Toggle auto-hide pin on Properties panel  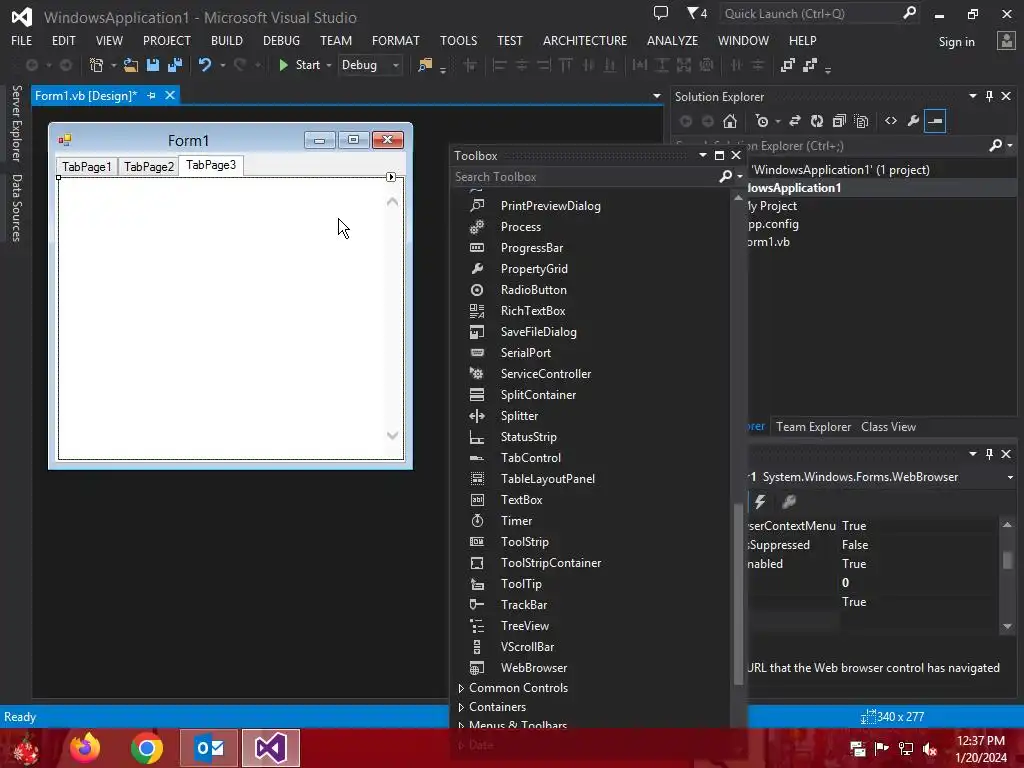989,453
